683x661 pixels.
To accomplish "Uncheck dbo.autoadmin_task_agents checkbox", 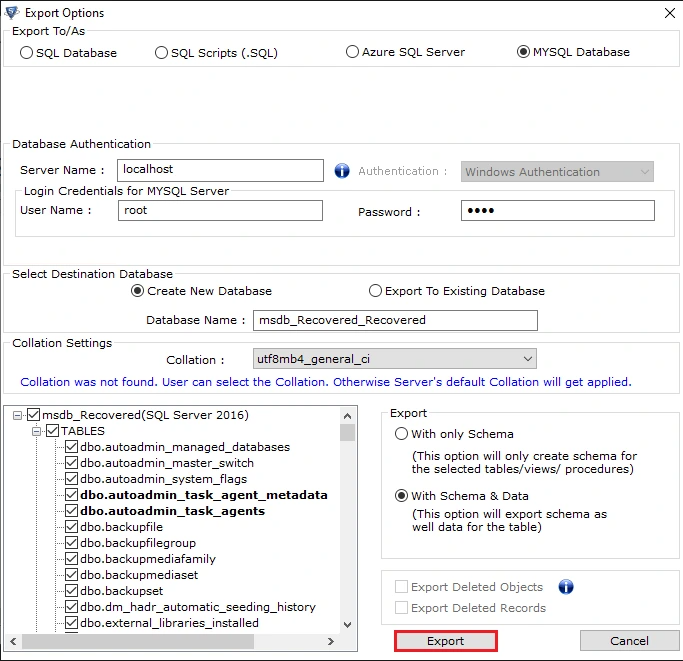I will (71, 511).
